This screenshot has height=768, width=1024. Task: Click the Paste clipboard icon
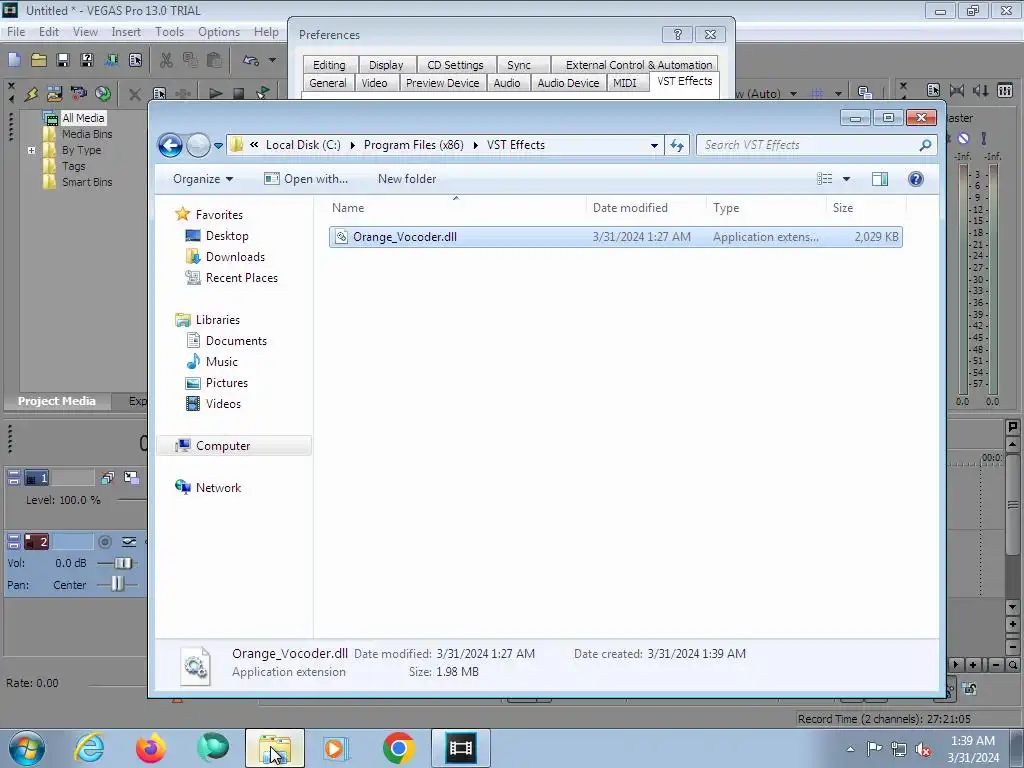tap(214, 60)
